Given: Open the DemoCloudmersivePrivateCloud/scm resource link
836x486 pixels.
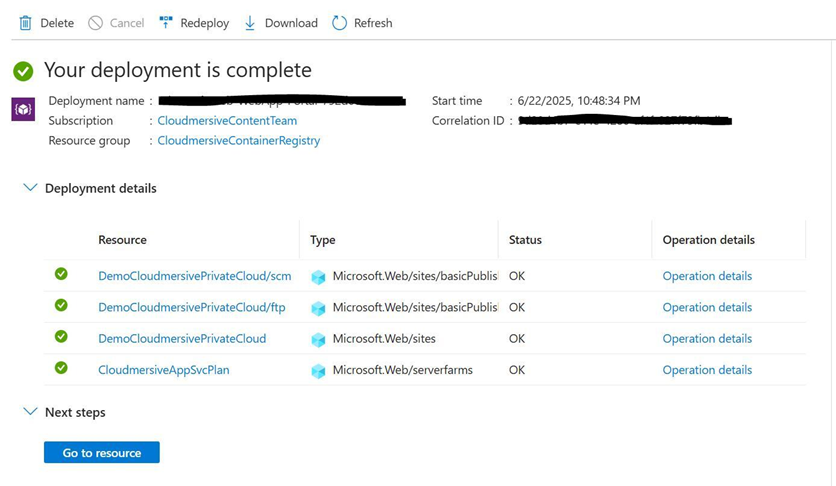Looking at the screenshot, I should [195, 276].
